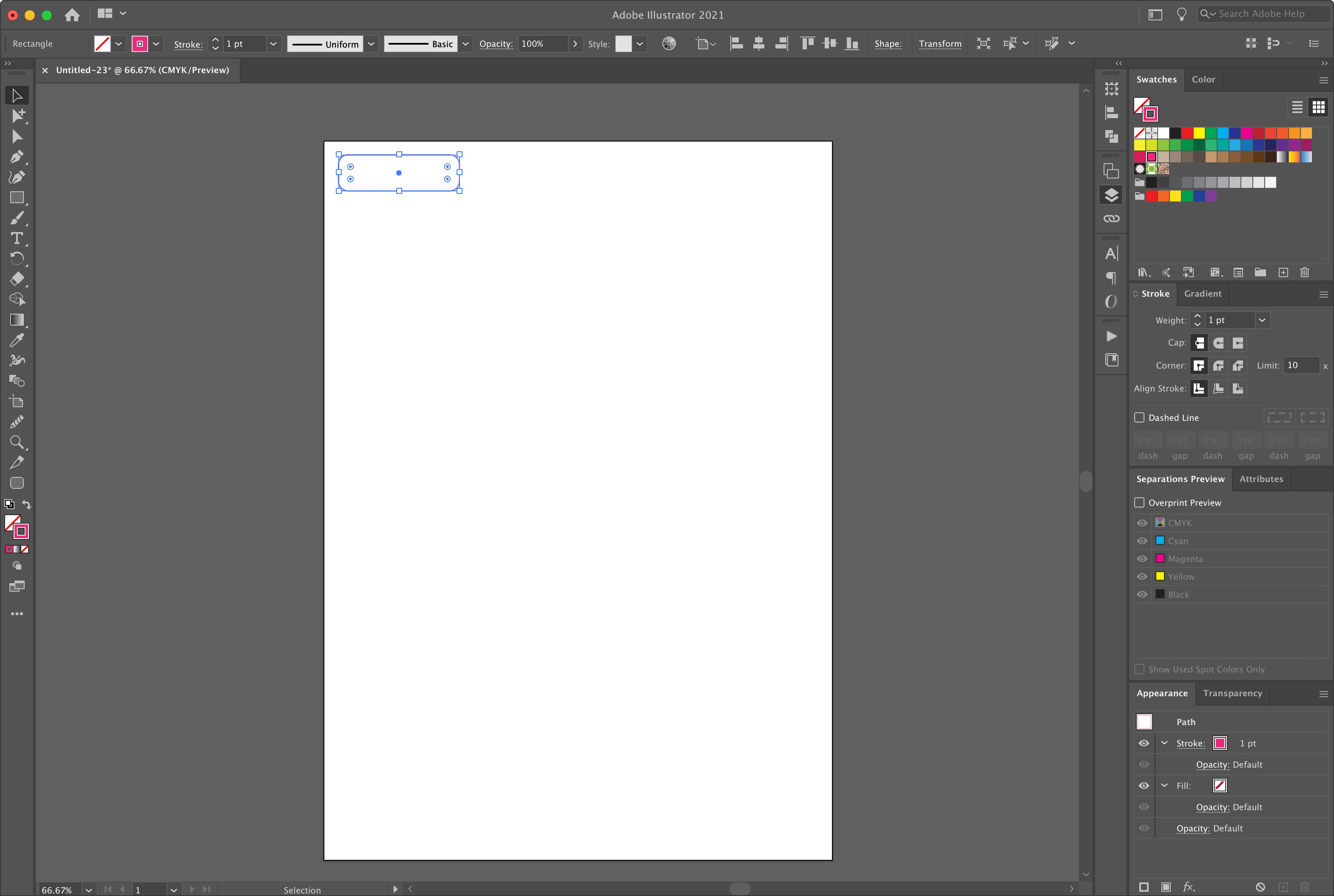1334x896 pixels.
Task: Activate the Type tool
Action: pyautogui.click(x=17, y=238)
